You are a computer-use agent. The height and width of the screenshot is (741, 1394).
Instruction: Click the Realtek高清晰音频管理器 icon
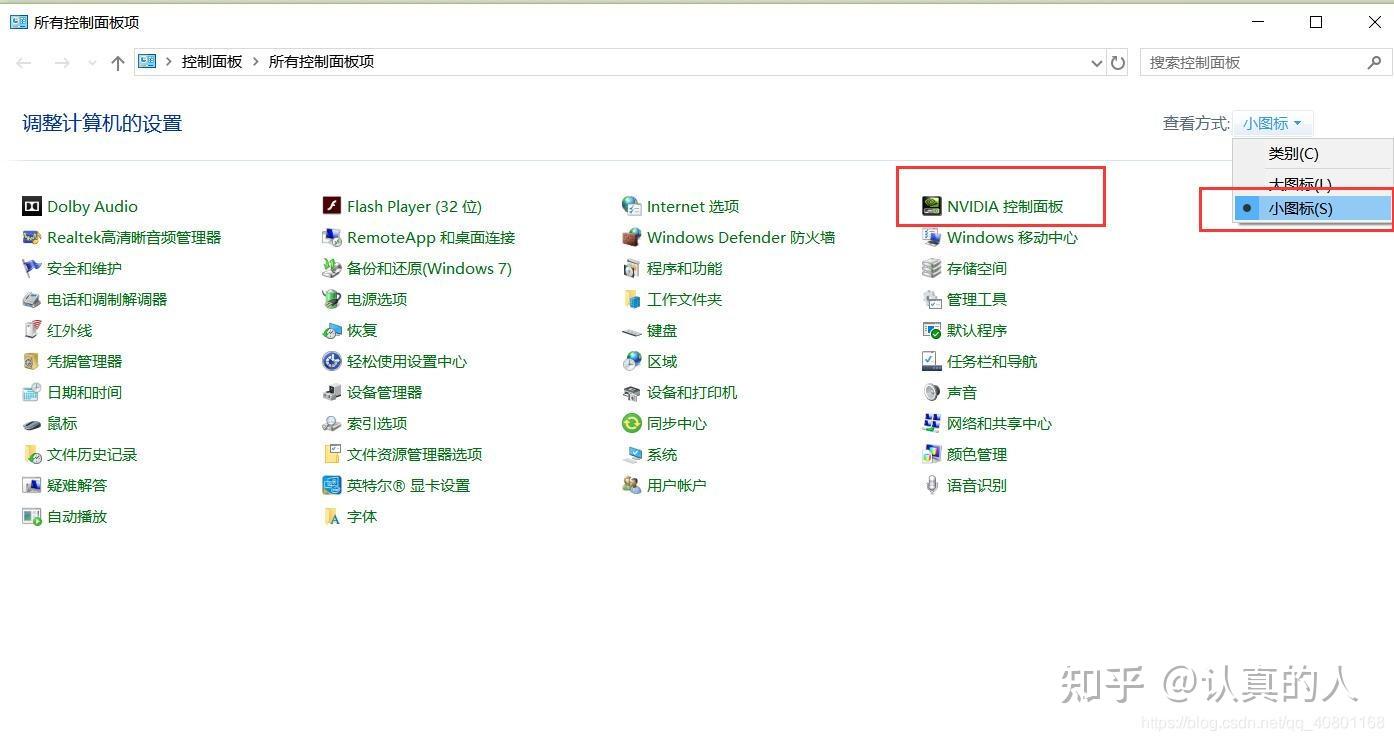(31, 238)
